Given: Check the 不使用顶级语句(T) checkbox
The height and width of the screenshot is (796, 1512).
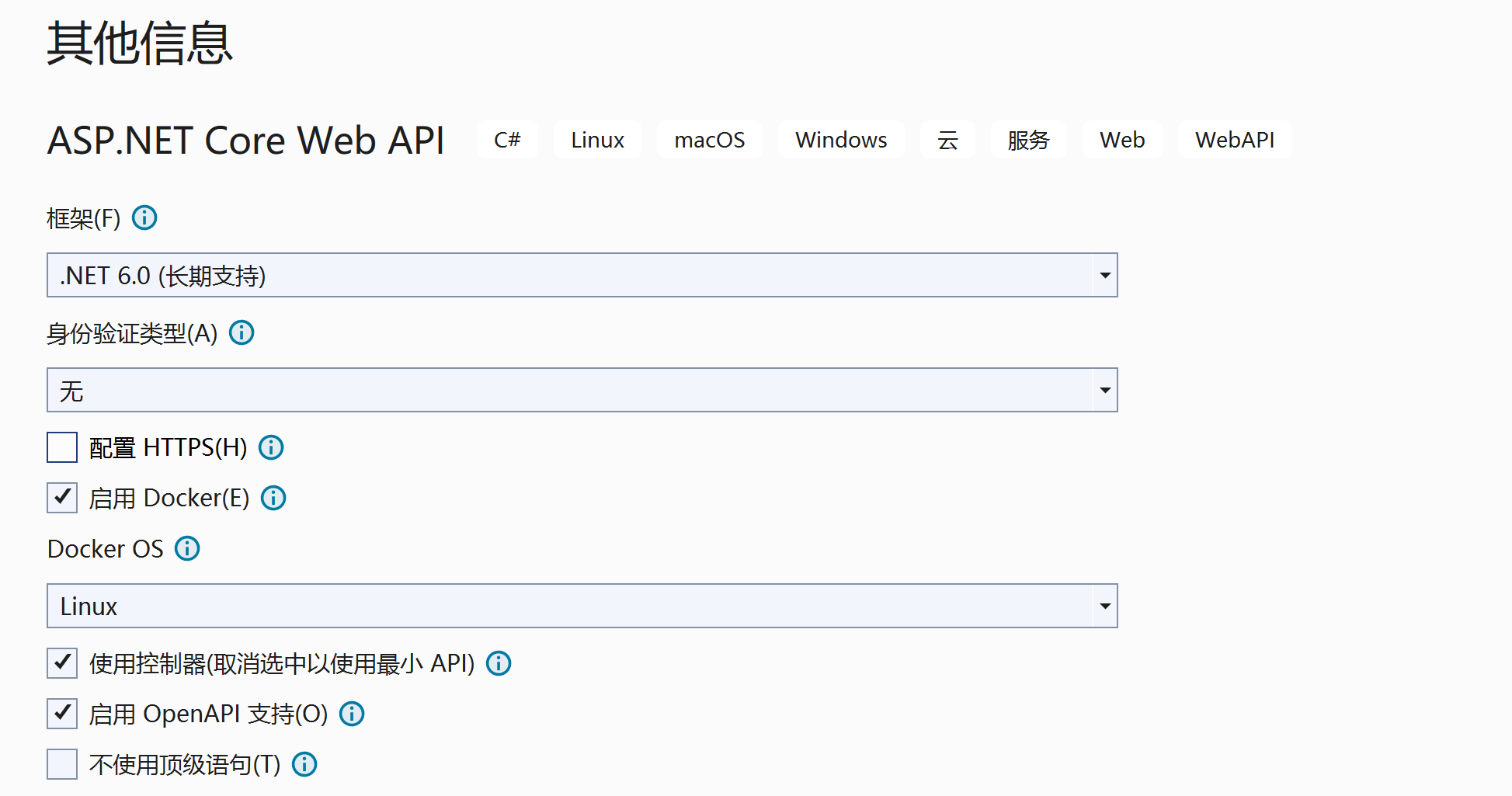Looking at the screenshot, I should (61, 764).
